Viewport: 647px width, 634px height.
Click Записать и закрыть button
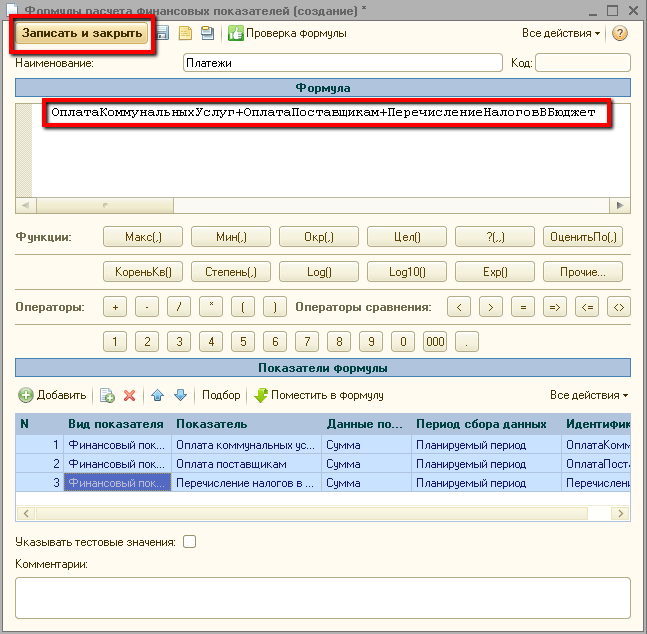(83, 33)
